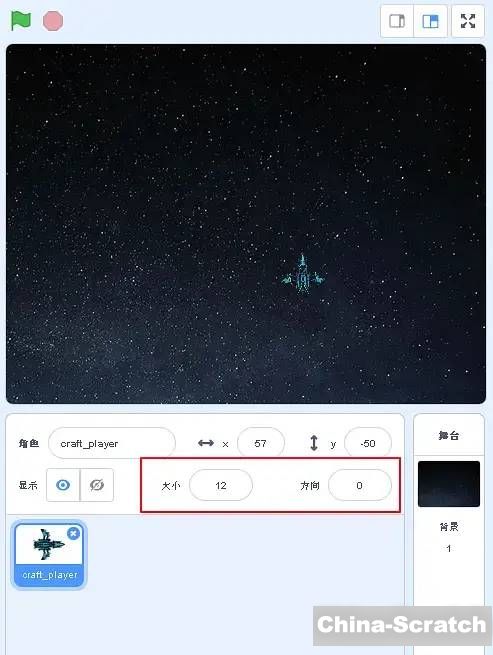
Task: Click the green flag to start
Action: (x=20, y=20)
